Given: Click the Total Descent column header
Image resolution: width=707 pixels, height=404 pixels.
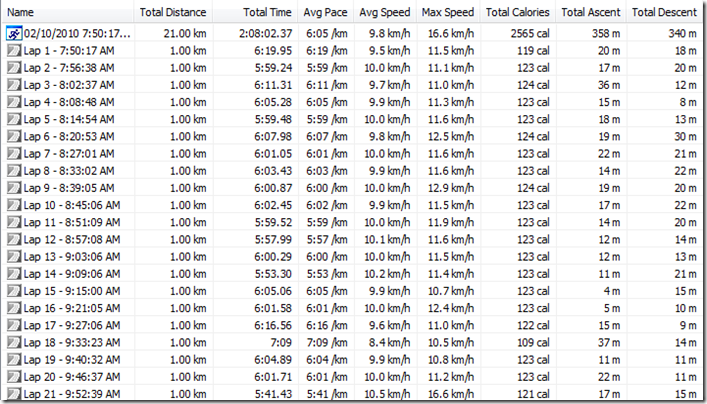Looking at the screenshot, I should coord(663,13).
